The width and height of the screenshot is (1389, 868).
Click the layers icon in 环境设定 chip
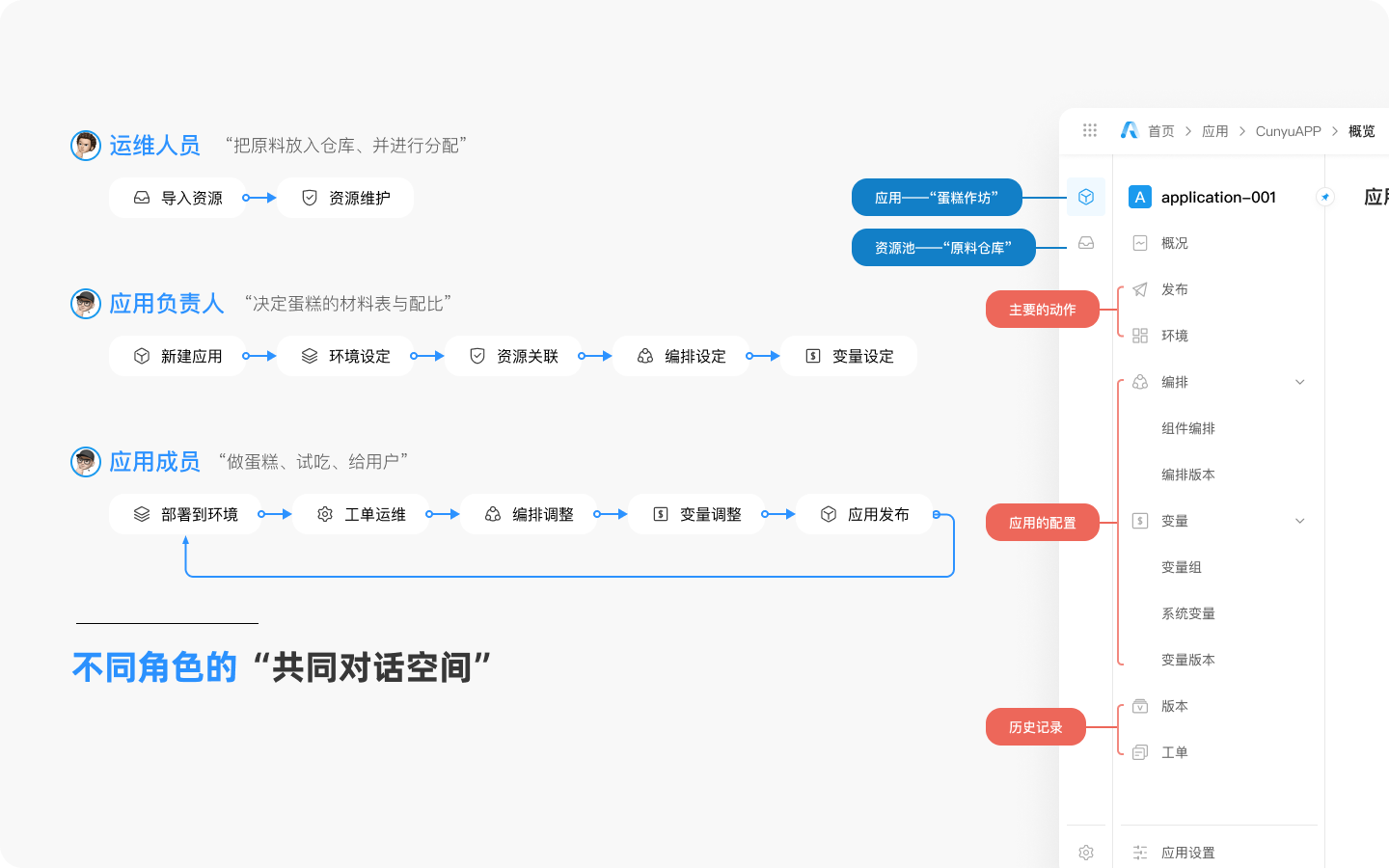click(x=310, y=356)
